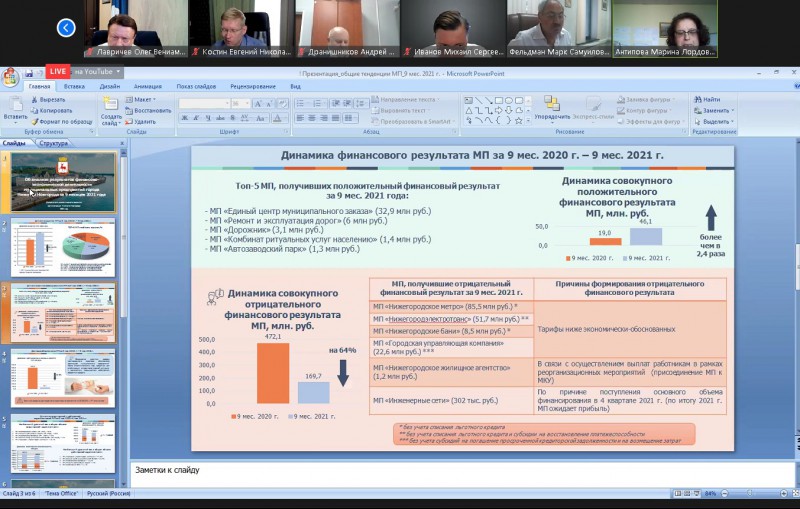Screen dimensions: 800x509
Task: Click the Вставить paste icon
Action: [x=14, y=105]
